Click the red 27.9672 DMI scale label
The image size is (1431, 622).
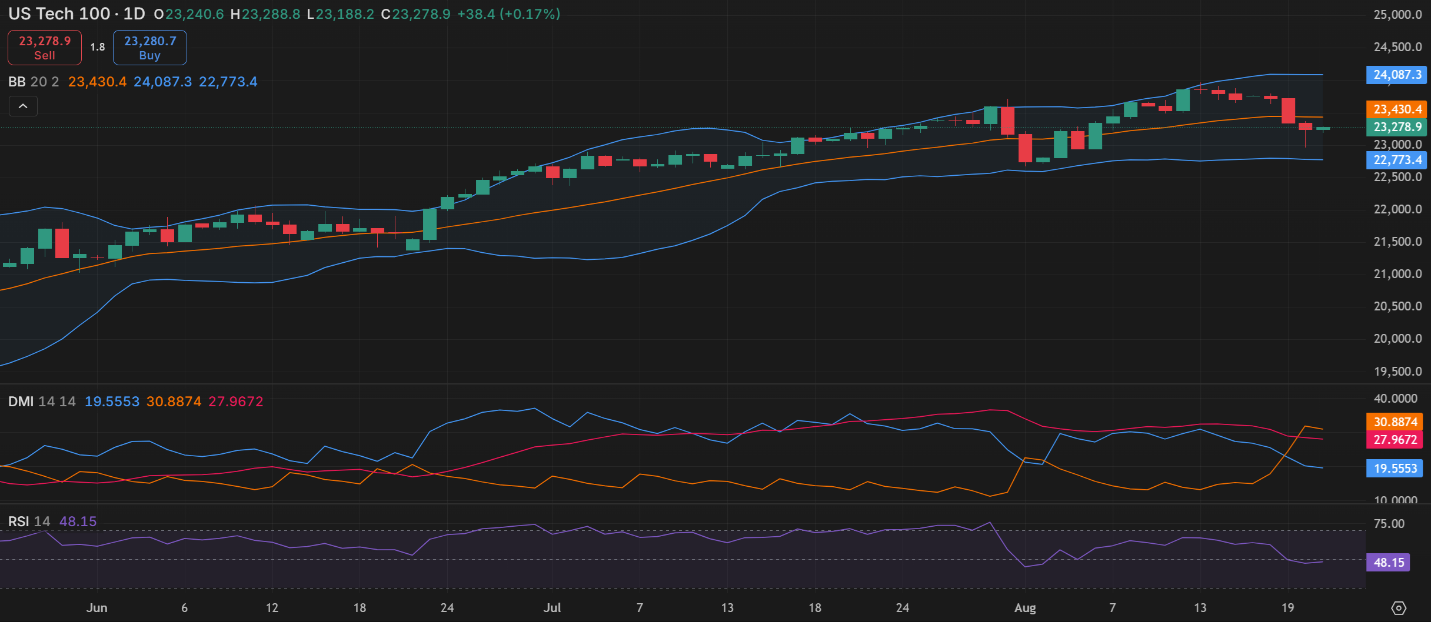click(x=1397, y=440)
